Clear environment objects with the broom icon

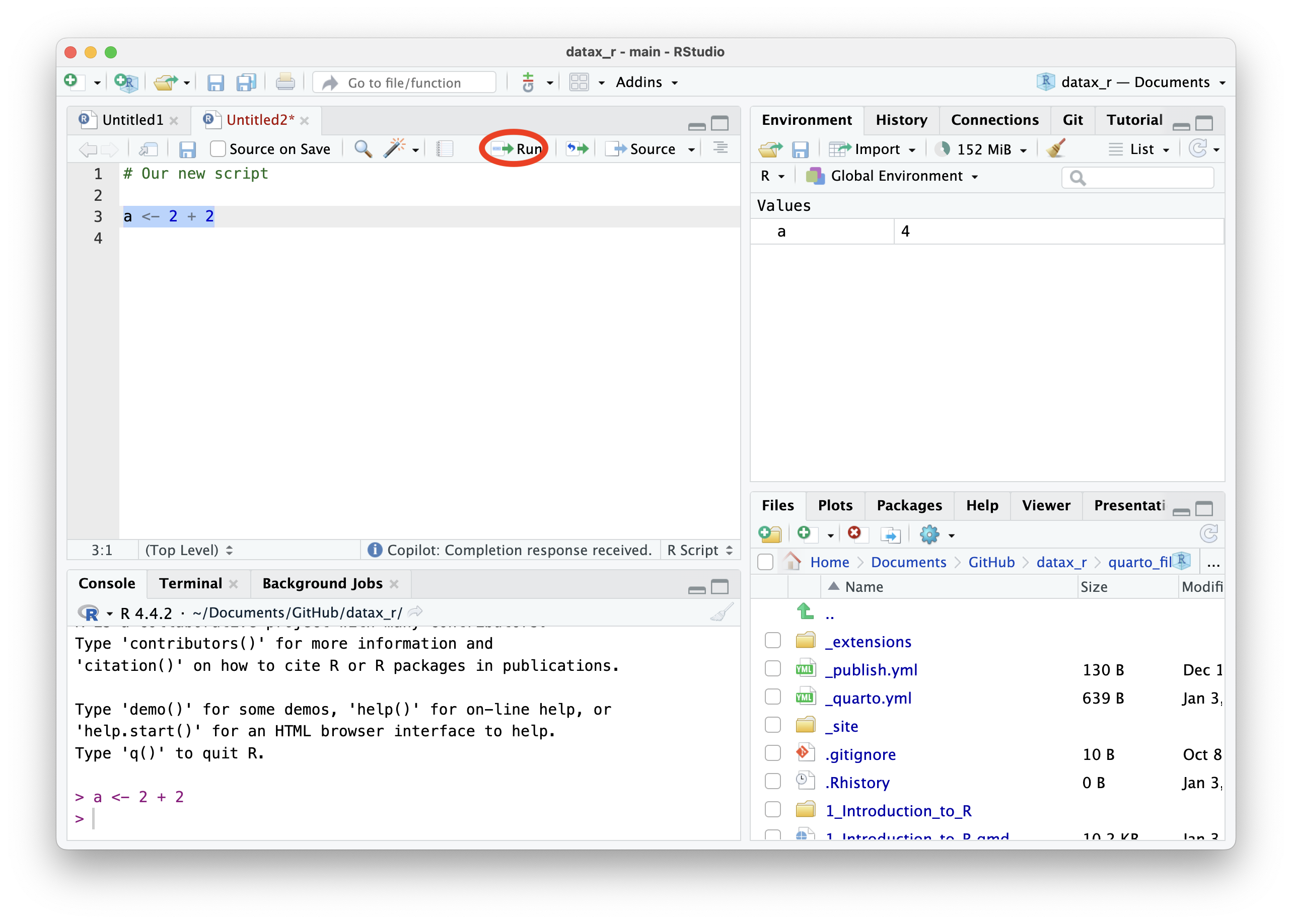coord(1056,149)
